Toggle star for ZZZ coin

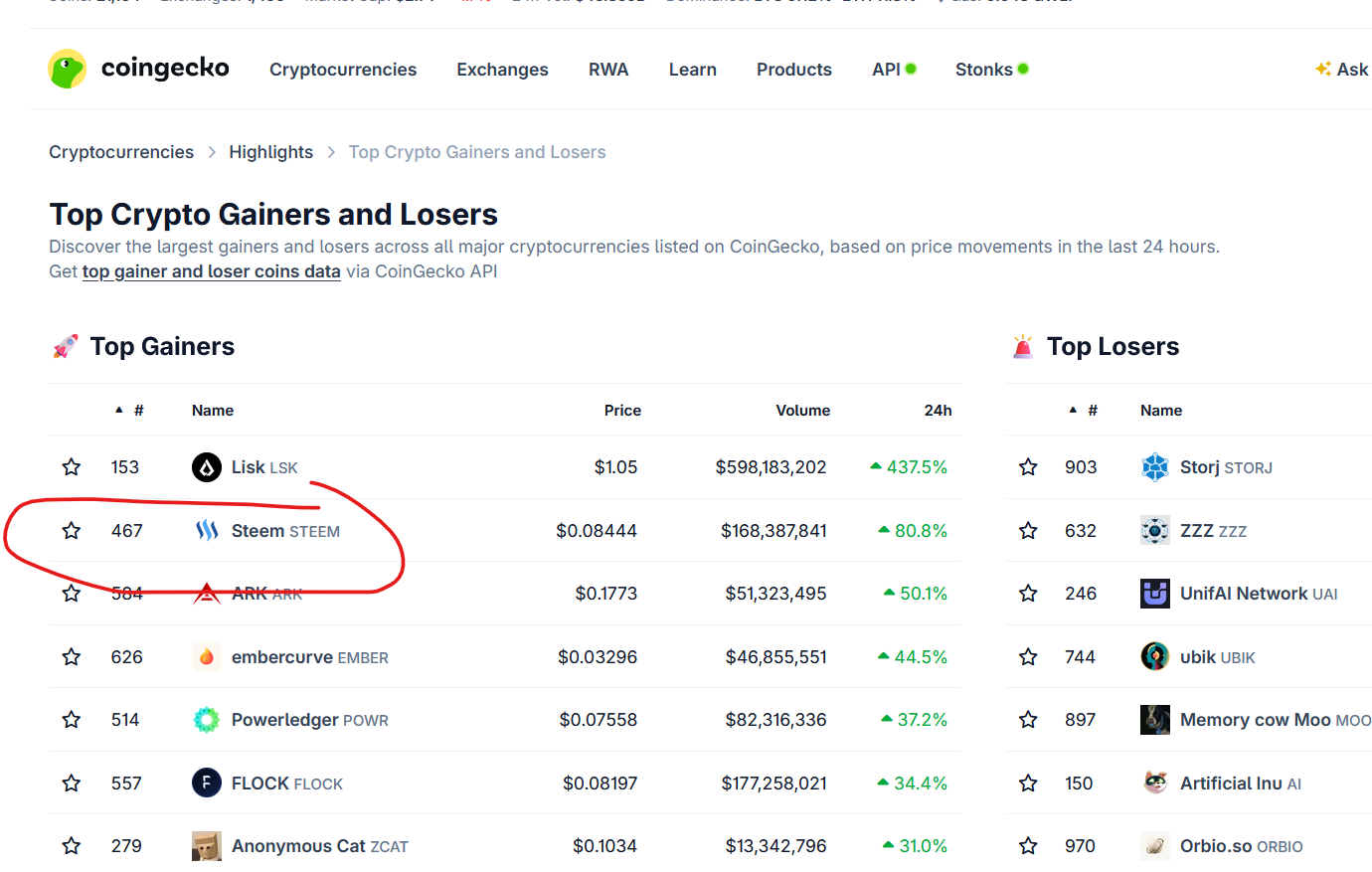[x=1028, y=531]
